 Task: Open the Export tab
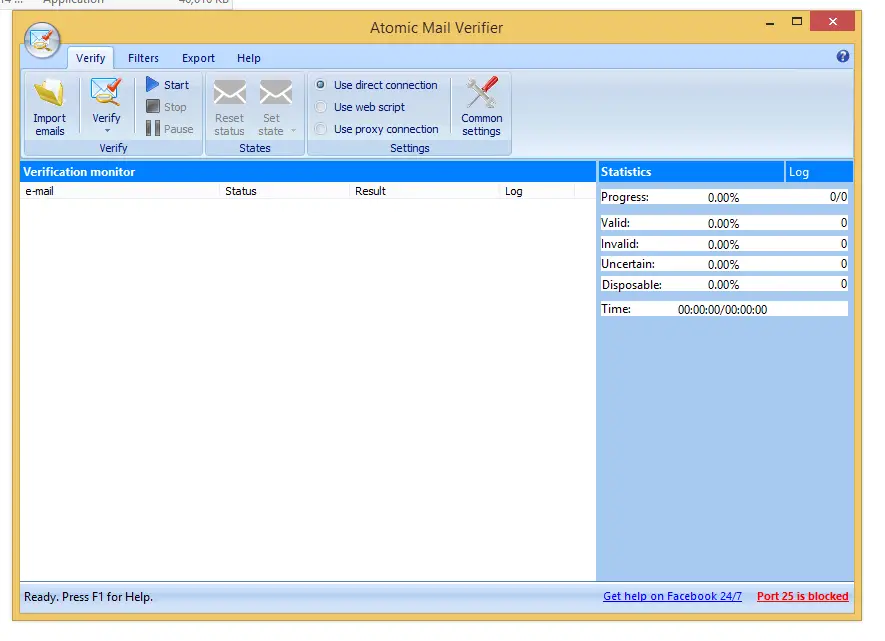[x=197, y=58]
